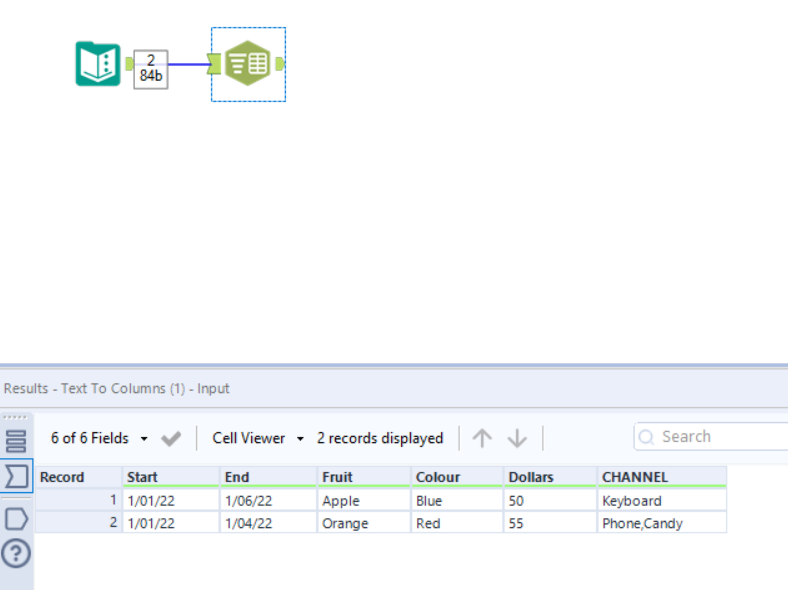Go to the previous record arrow
Image resolution: width=788 pixels, height=590 pixels.
point(482,438)
